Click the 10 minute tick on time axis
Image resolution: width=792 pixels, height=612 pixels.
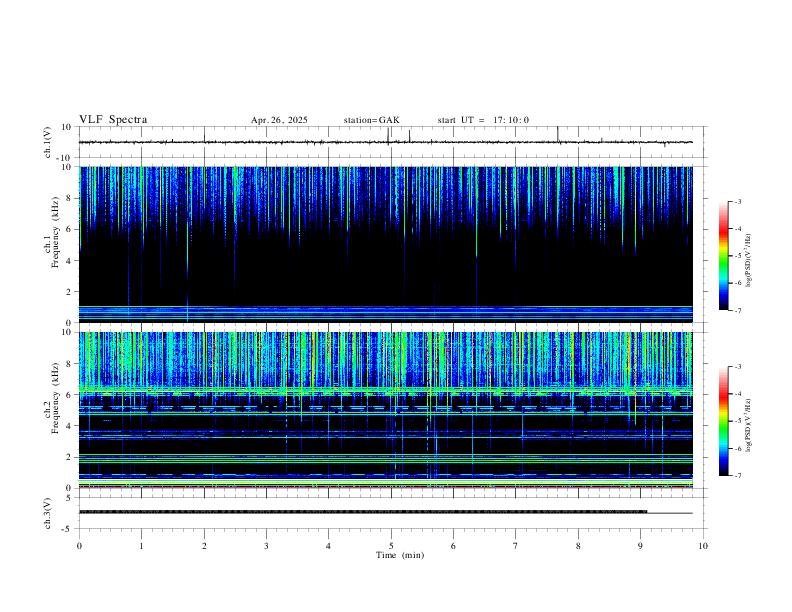(x=703, y=546)
